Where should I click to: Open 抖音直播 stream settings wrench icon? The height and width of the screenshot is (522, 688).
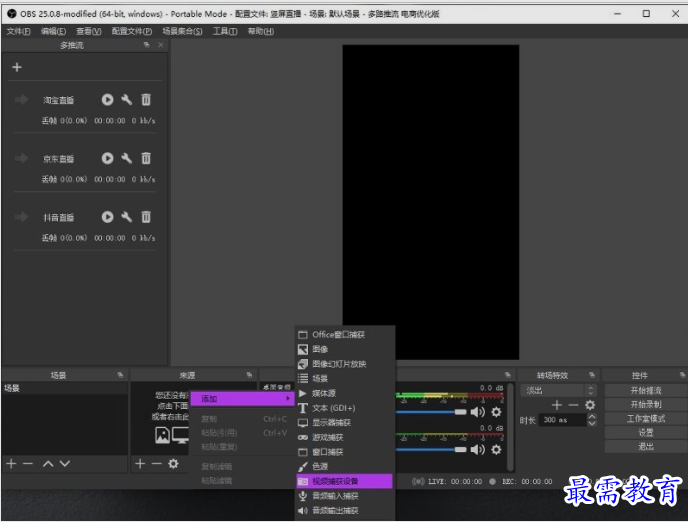coord(126,217)
